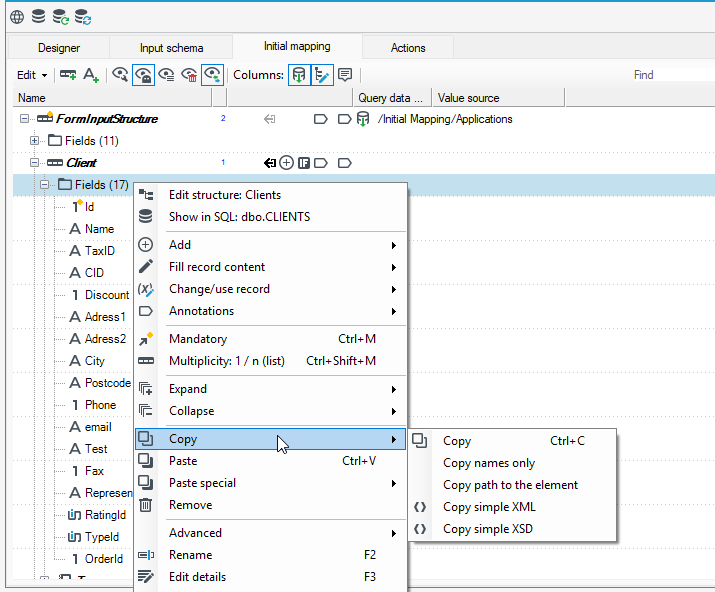The height and width of the screenshot is (592, 715).
Task: Click the grey arrow icon in FormInputStructure row
Action: coord(269,119)
